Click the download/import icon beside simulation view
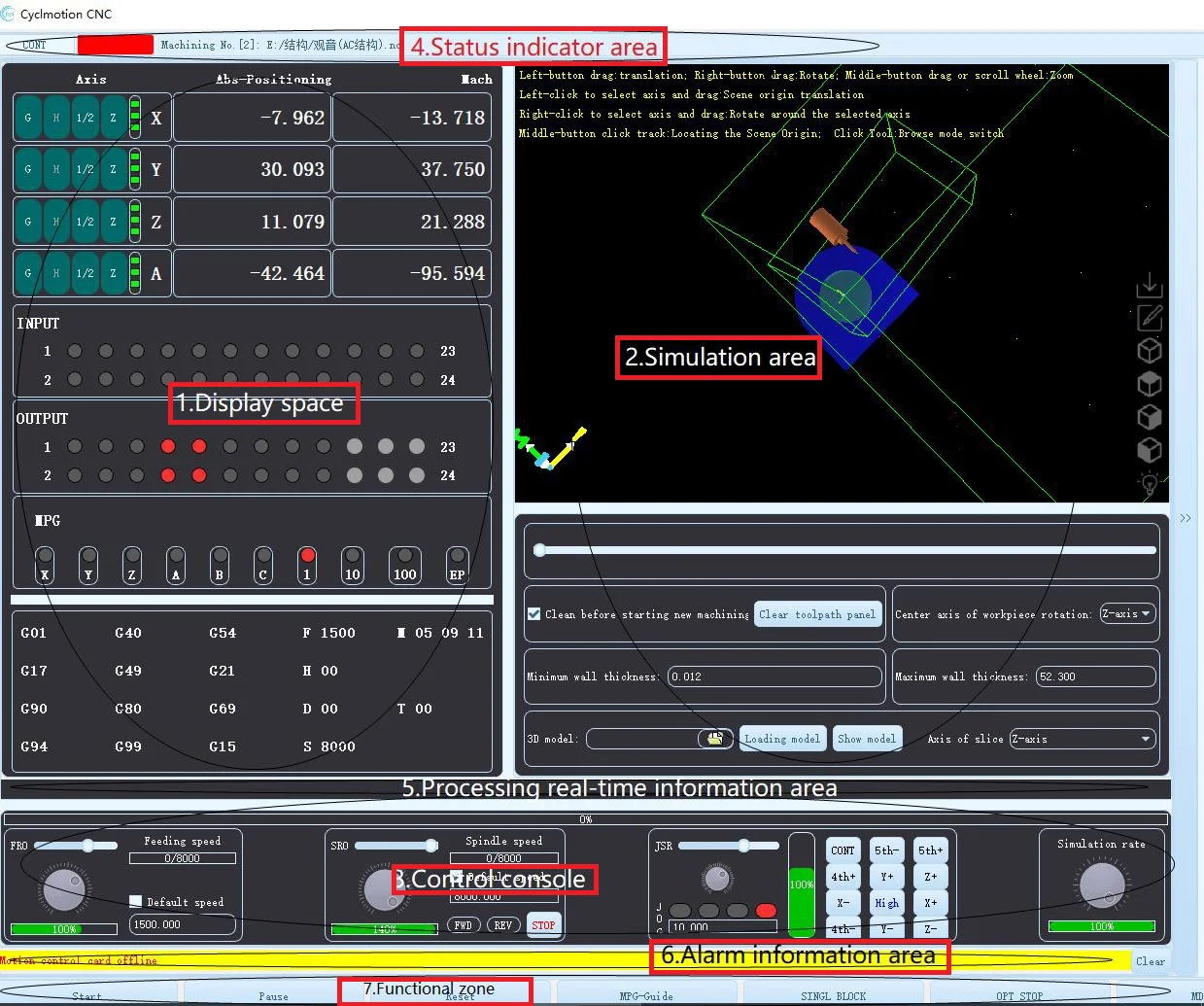Image resolution: width=1204 pixels, height=1006 pixels. click(x=1150, y=284)
